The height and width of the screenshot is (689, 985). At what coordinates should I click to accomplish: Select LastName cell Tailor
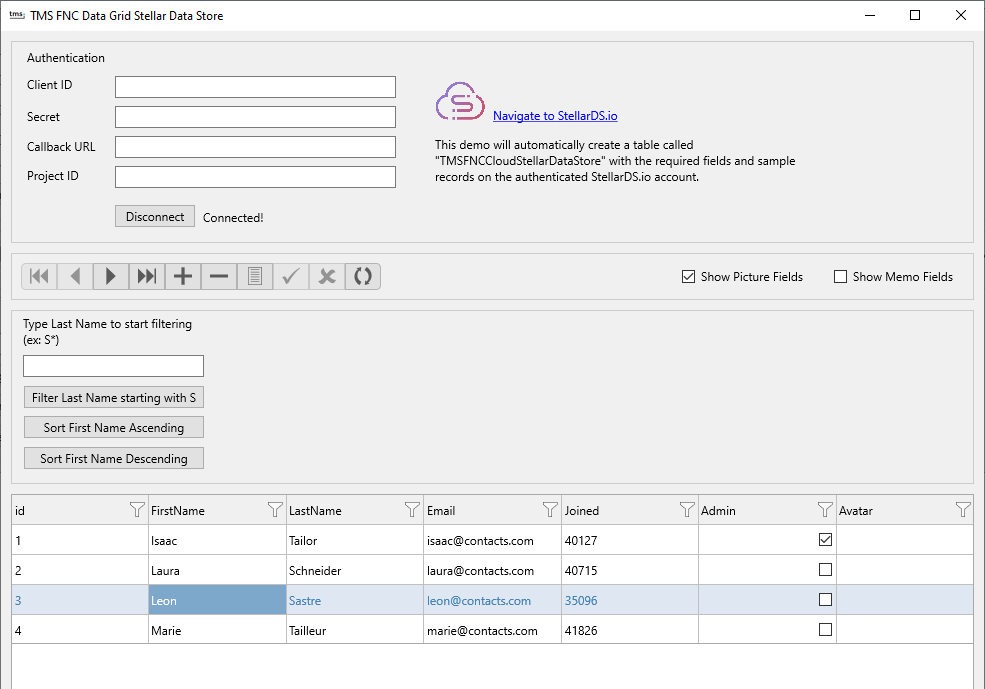[355, 540]
